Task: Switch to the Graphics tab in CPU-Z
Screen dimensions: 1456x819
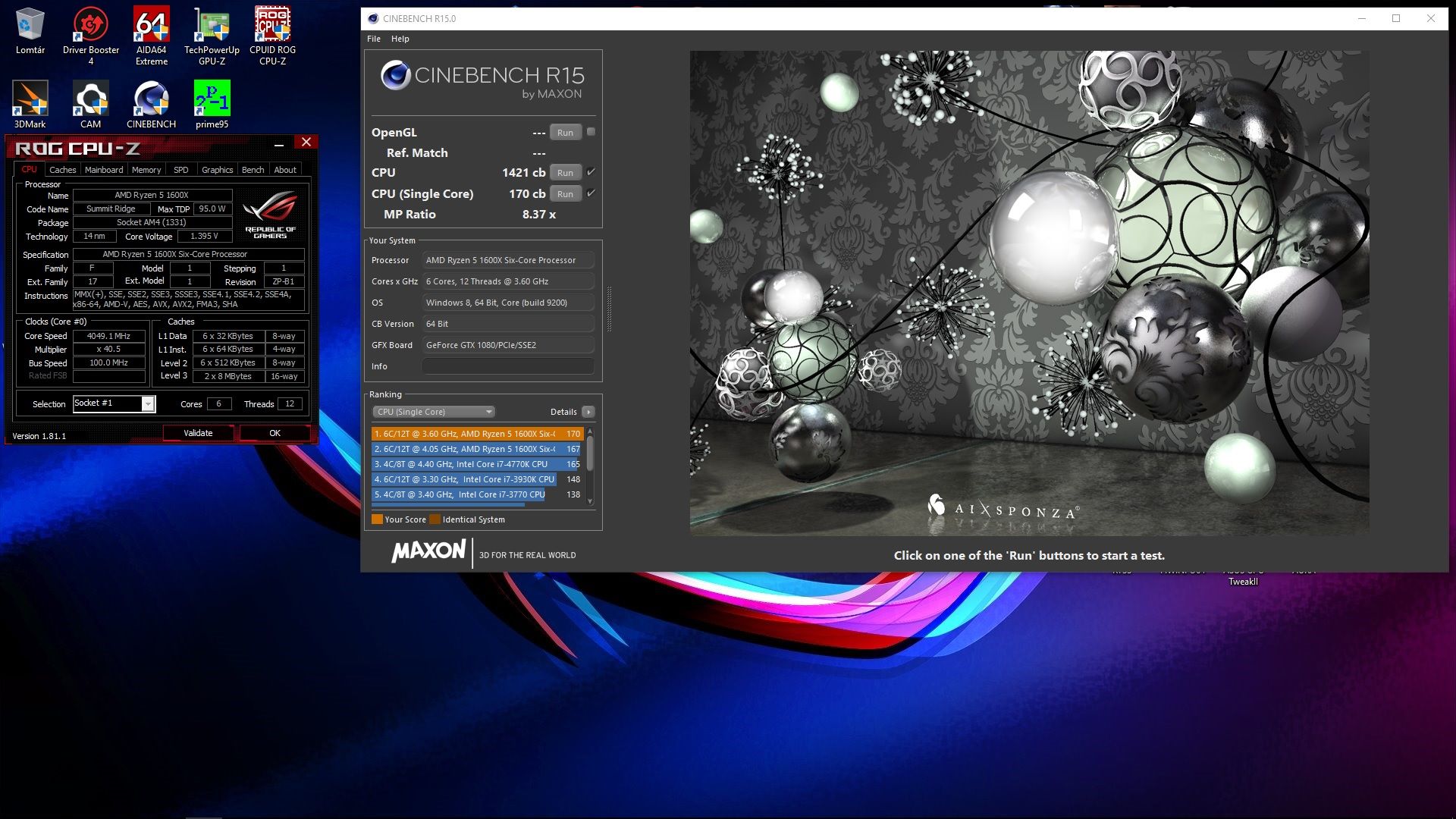Action: pos(217,170)
